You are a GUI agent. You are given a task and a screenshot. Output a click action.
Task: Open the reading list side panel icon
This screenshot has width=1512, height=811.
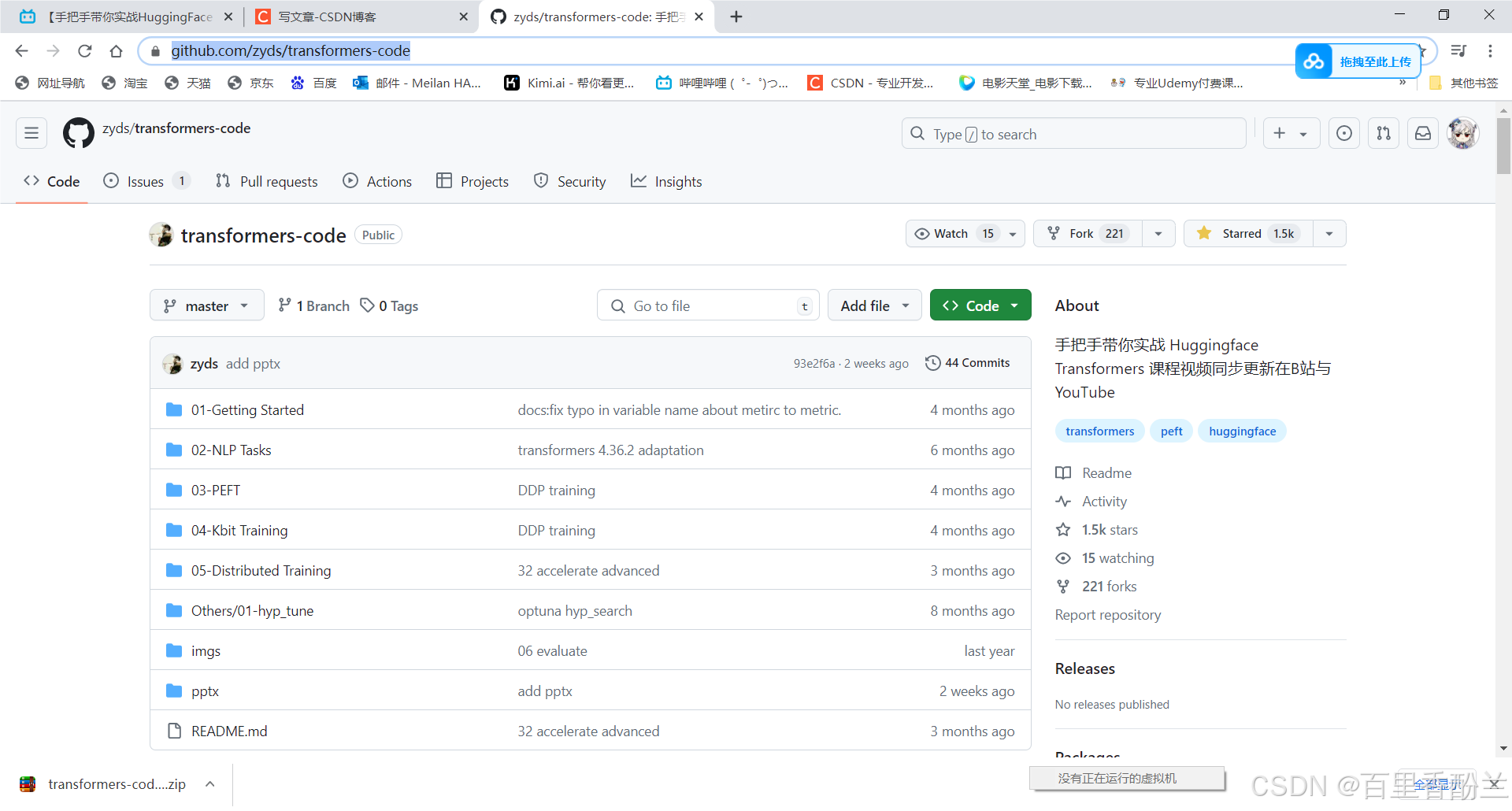click(1458, 51)
